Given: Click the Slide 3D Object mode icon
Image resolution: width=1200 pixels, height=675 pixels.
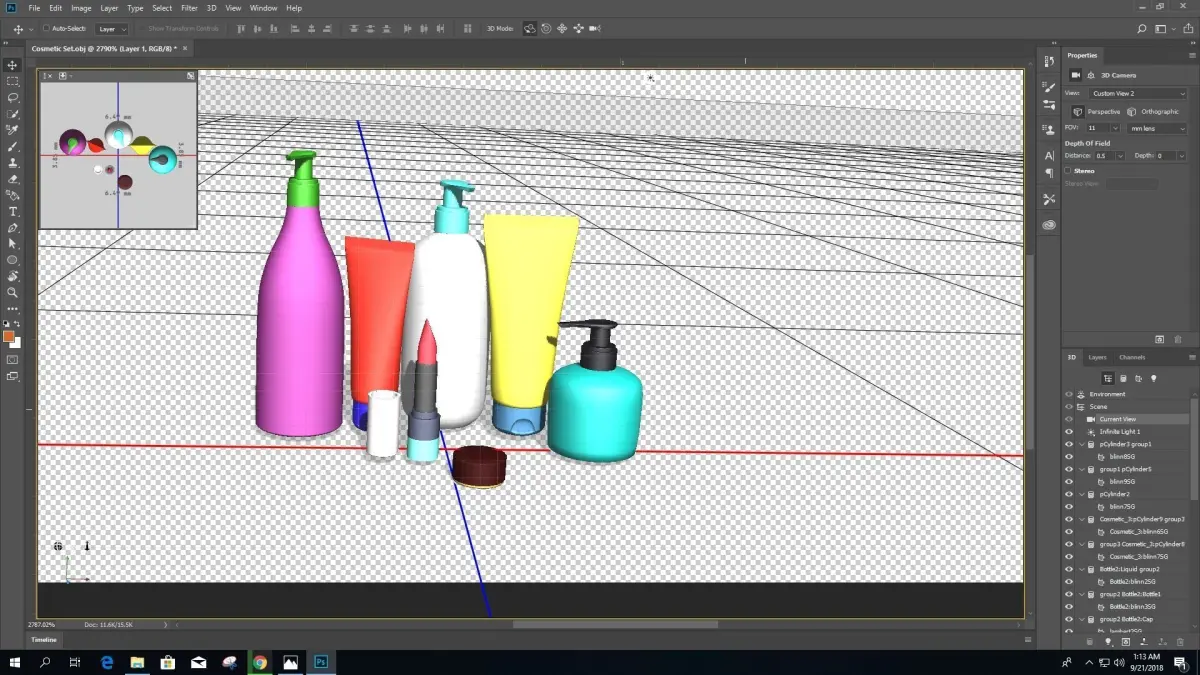Looking at the screenshot, I should coord(578,29).
